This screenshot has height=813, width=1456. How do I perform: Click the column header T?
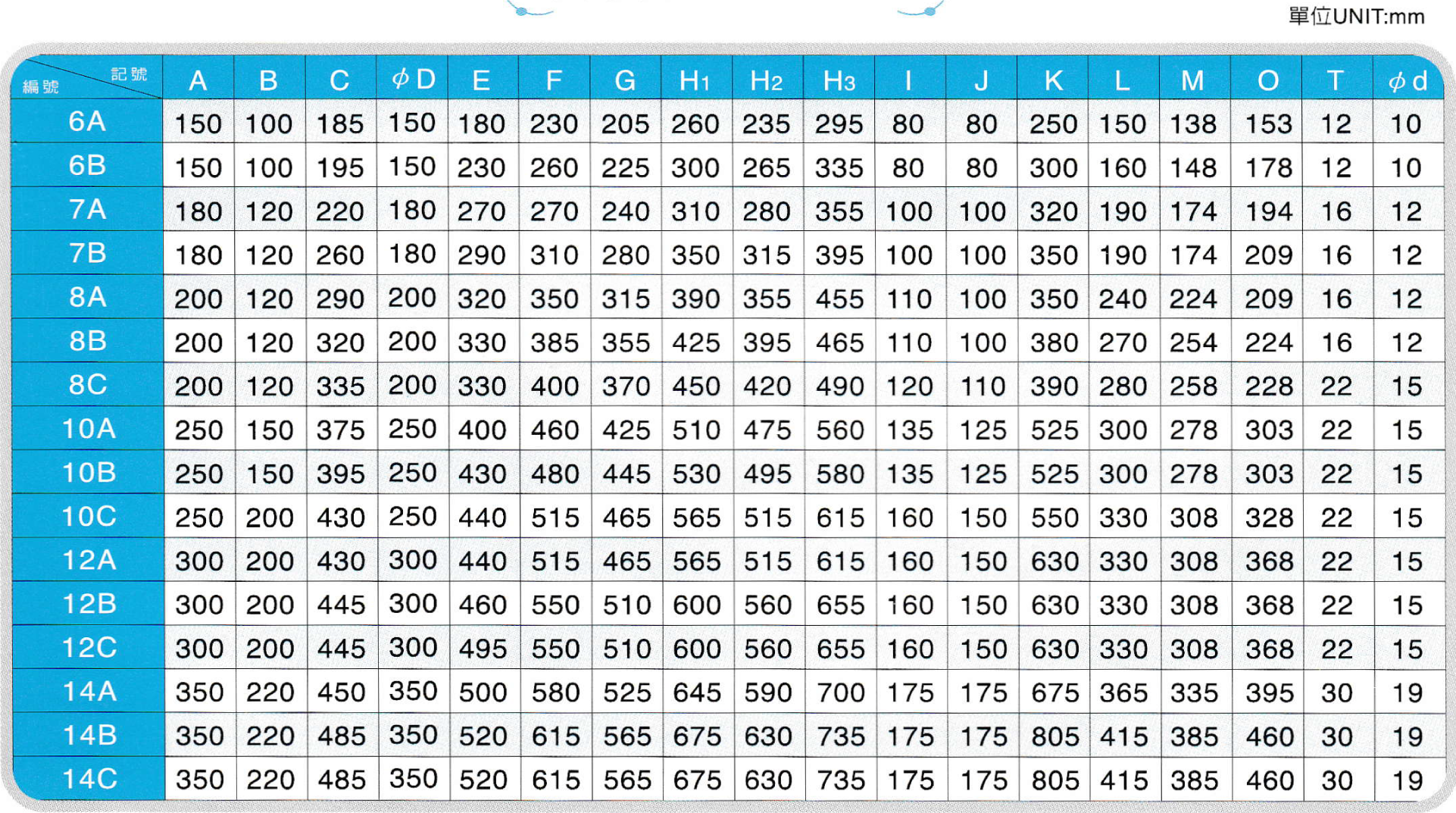[x=1336, y=80]
